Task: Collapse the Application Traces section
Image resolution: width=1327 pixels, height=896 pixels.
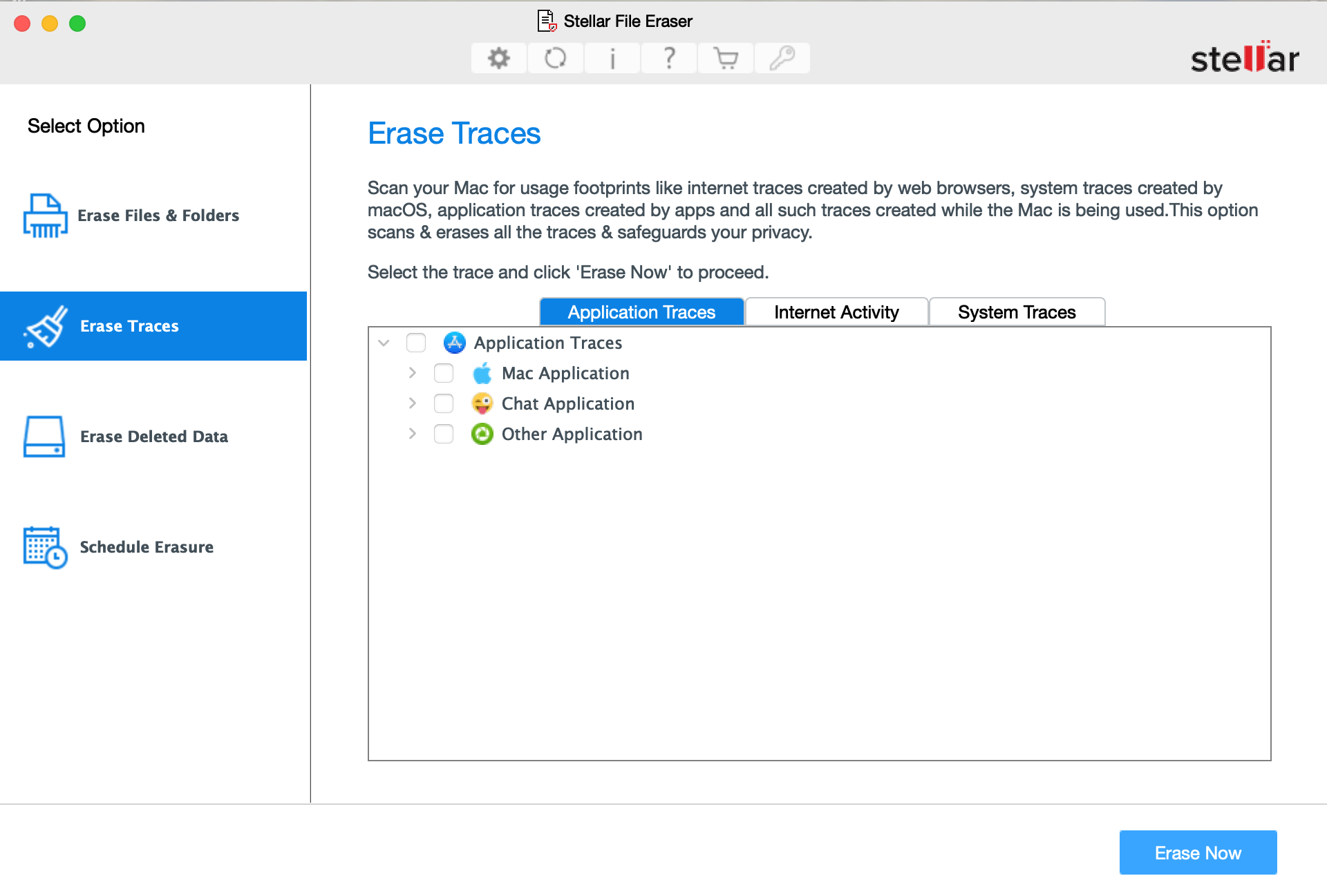Action: click(384, 342)
